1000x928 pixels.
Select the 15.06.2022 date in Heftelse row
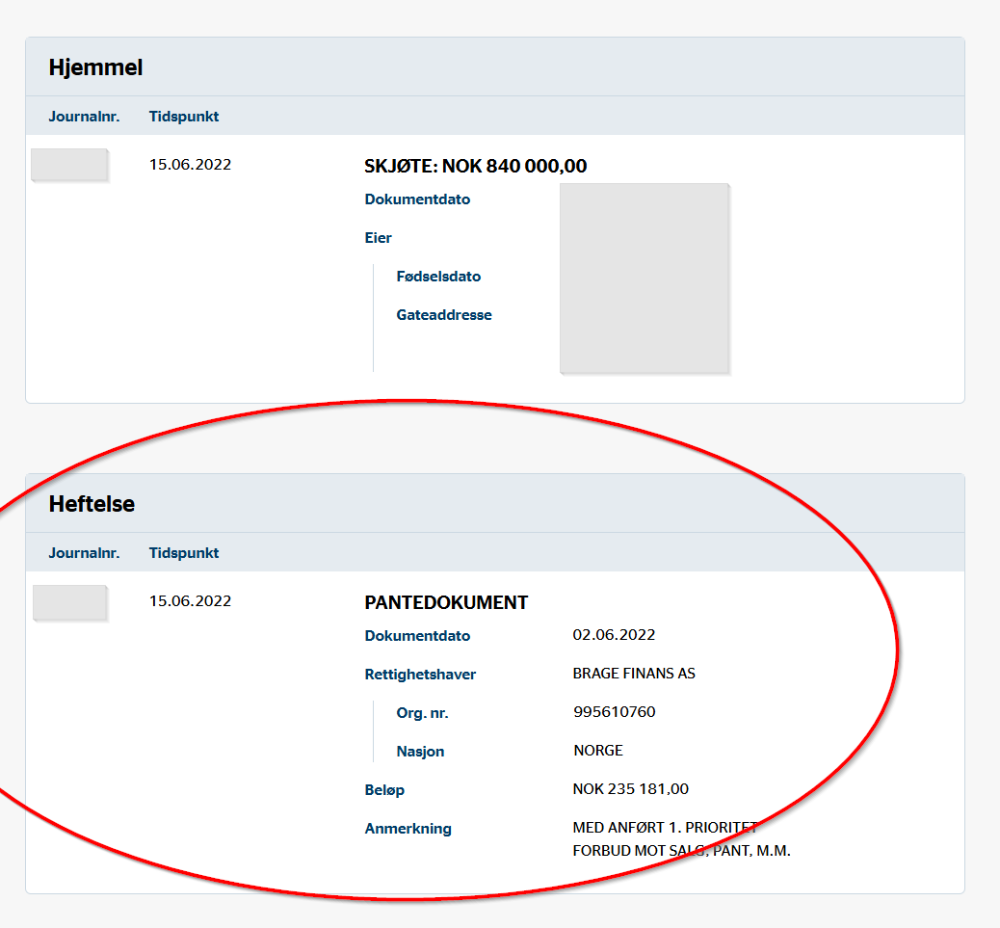[x=190, y=601]
